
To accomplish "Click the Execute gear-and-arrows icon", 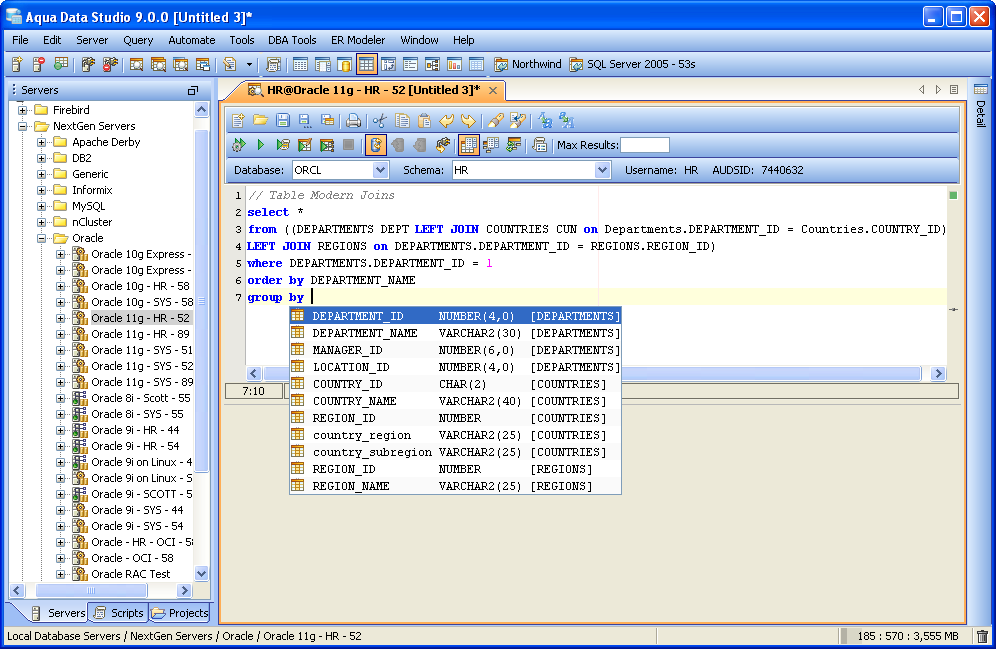I will 239,145.
